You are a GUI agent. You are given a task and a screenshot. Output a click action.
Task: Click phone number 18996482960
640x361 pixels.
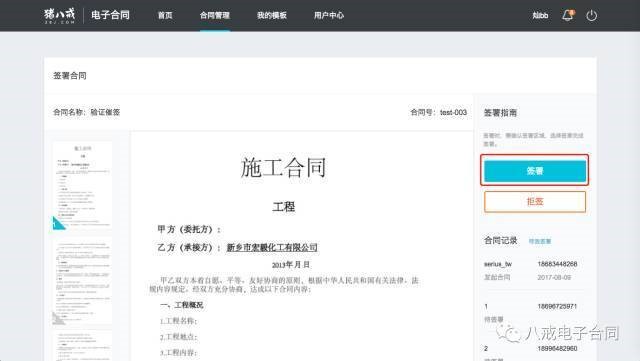click(x=557, y=348)
